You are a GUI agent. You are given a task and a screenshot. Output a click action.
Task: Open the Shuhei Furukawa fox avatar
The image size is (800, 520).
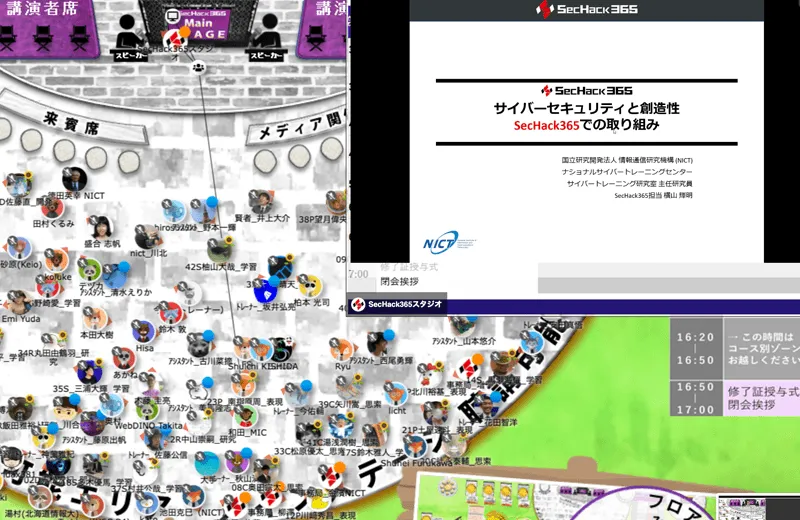tap(416, 448)
